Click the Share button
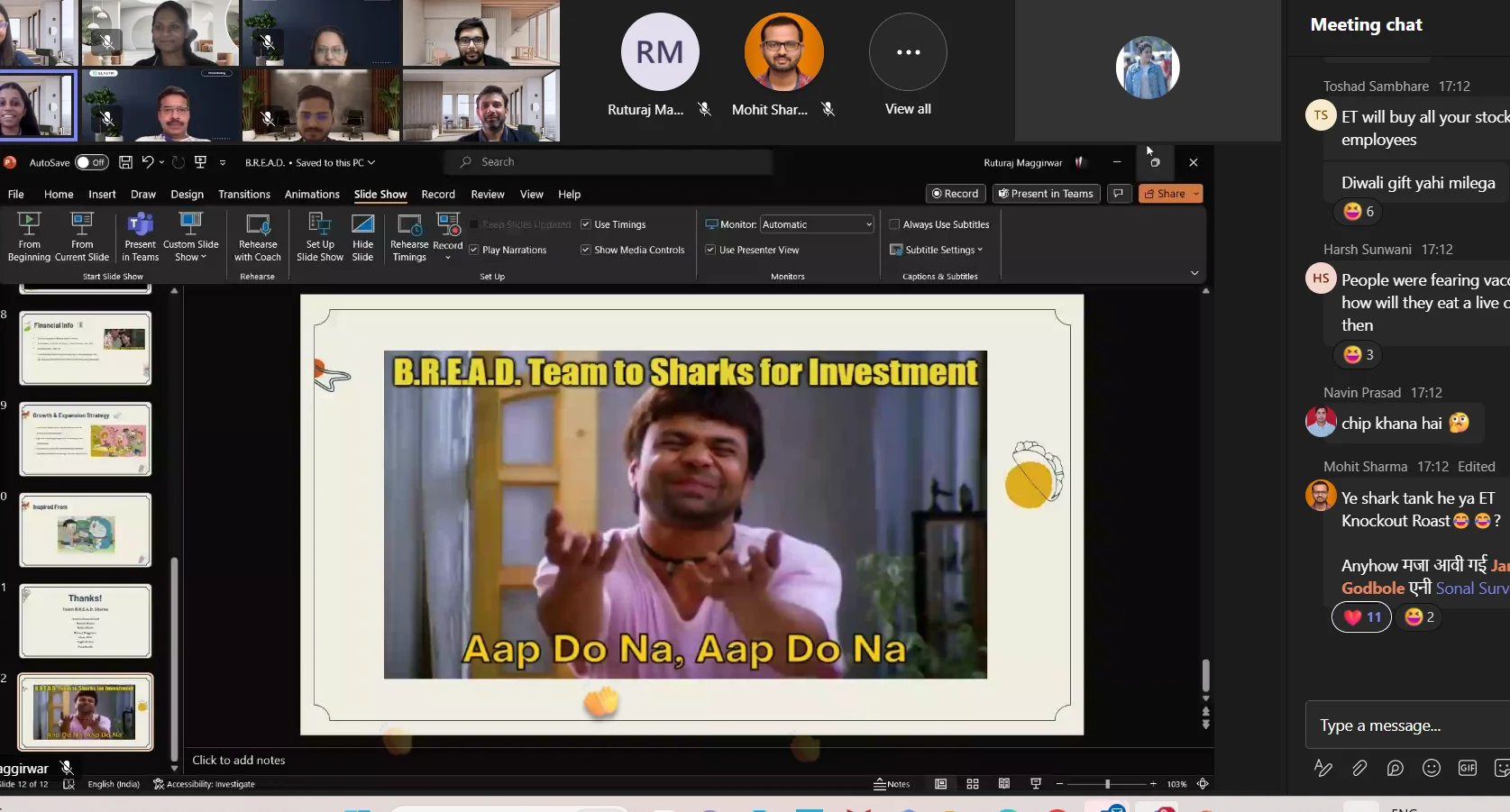The width and height of the screenshot is (1510, 812). [x=1164, y=194]
